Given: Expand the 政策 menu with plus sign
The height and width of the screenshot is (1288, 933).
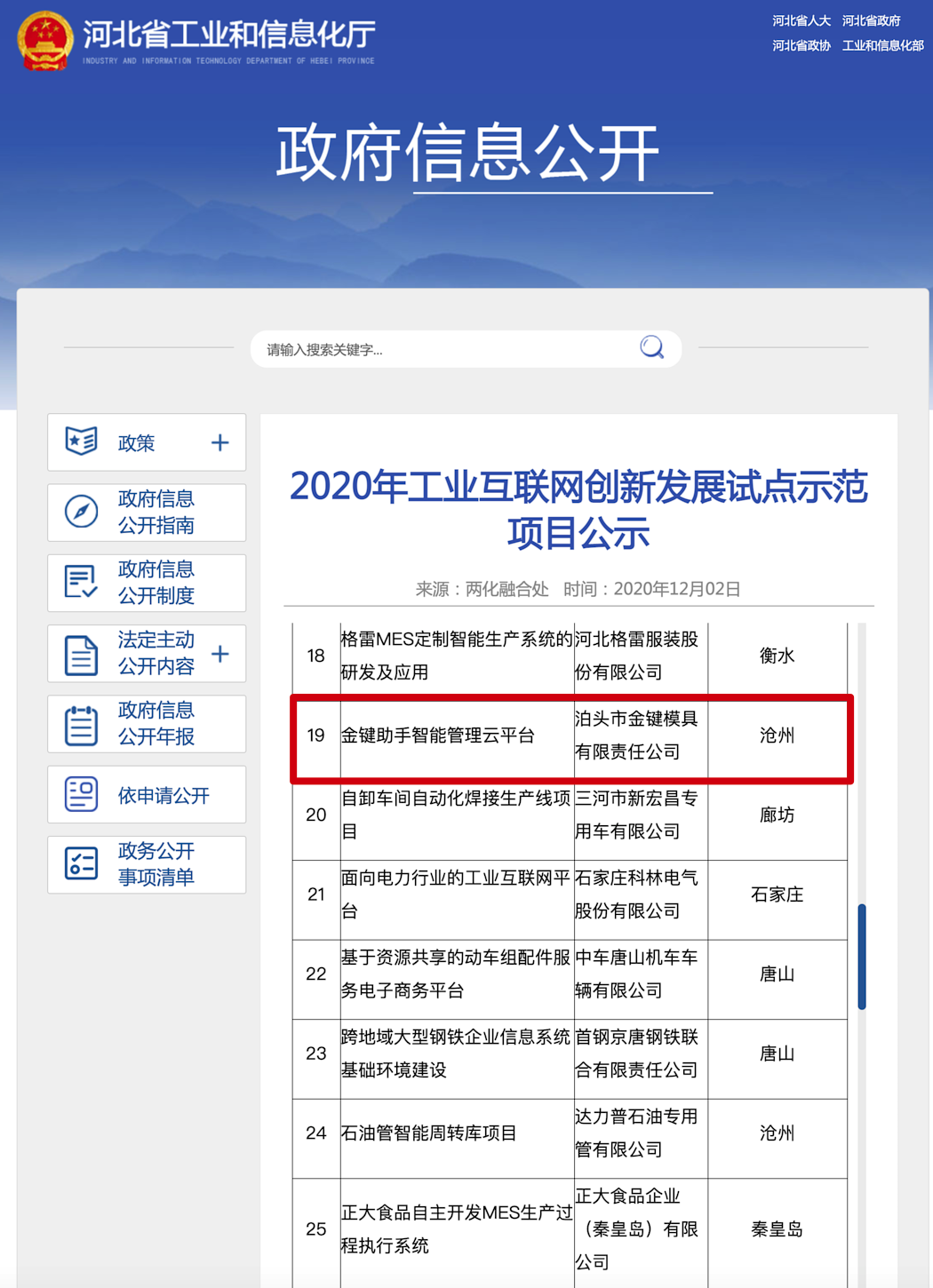Looking at the screenshot, I should click(219, 442).
